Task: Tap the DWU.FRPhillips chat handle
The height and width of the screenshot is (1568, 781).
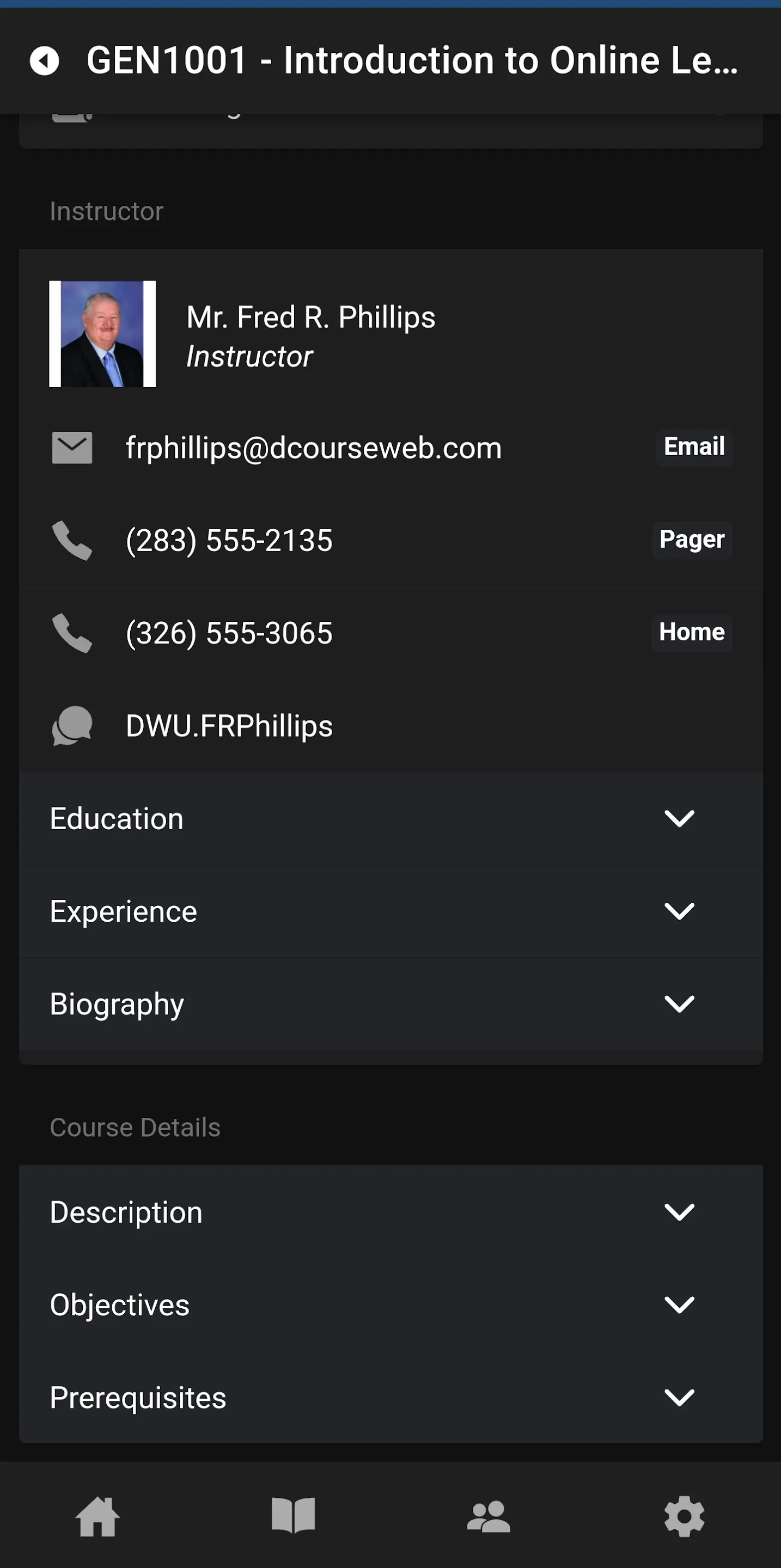Action: click(x=229, y=726)
